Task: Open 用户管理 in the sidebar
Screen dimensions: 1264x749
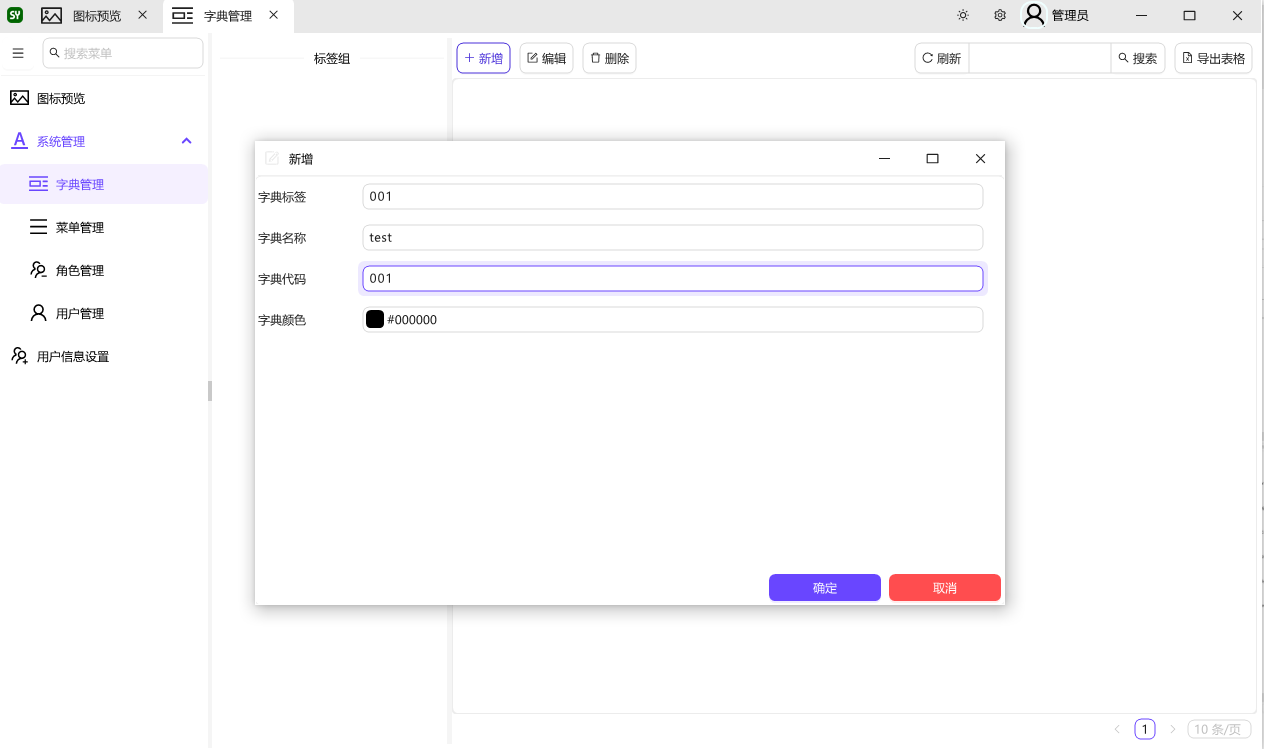Action: click(x=80, y=313)
